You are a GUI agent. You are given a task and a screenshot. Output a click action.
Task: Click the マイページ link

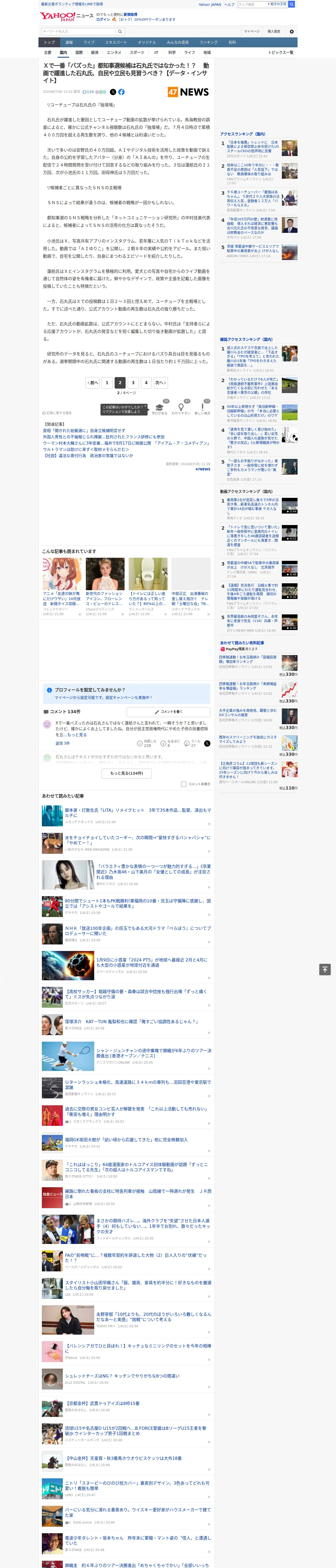click(251, 32)
